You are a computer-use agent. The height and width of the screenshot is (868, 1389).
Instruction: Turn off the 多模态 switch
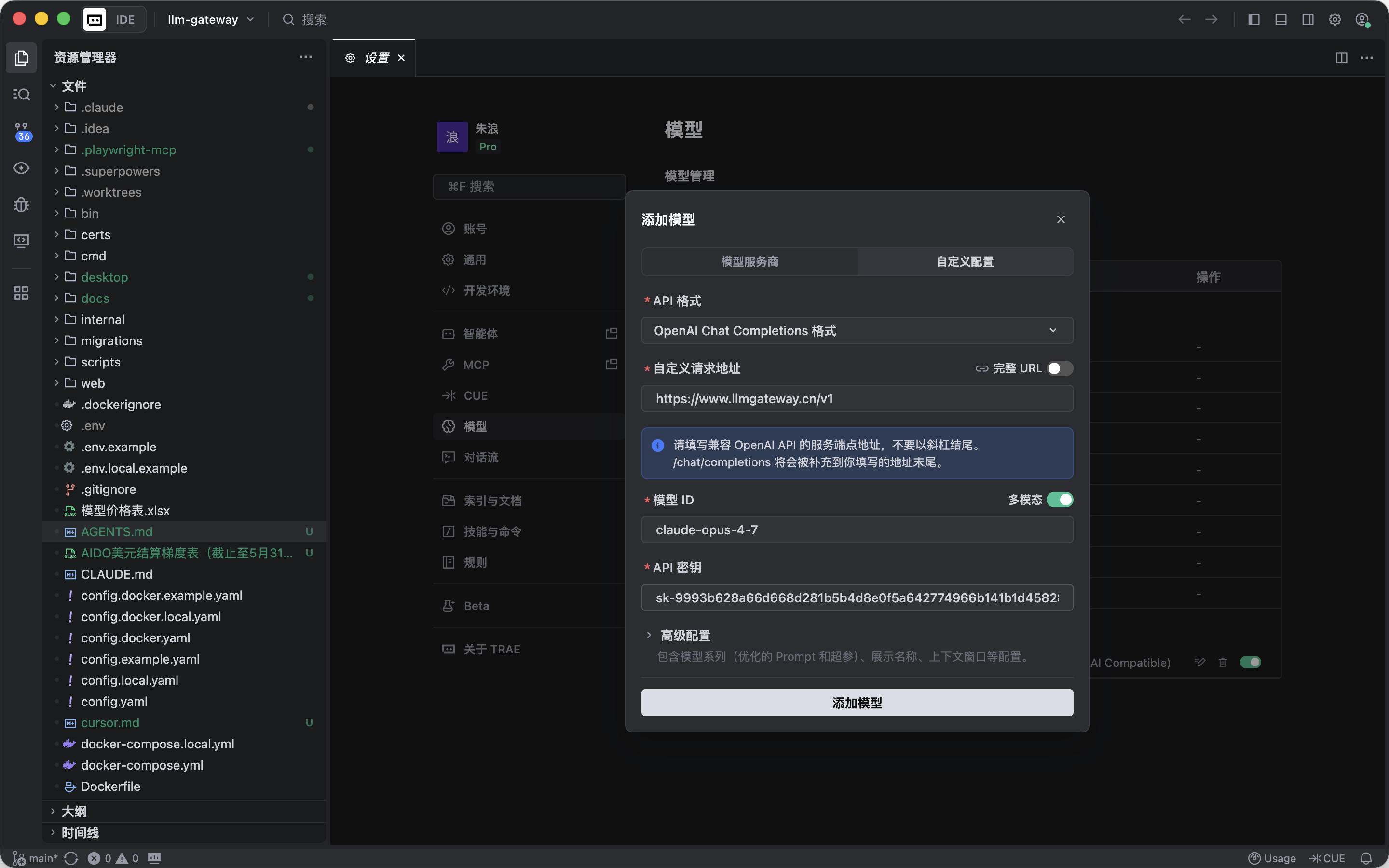coord(1060,500)
